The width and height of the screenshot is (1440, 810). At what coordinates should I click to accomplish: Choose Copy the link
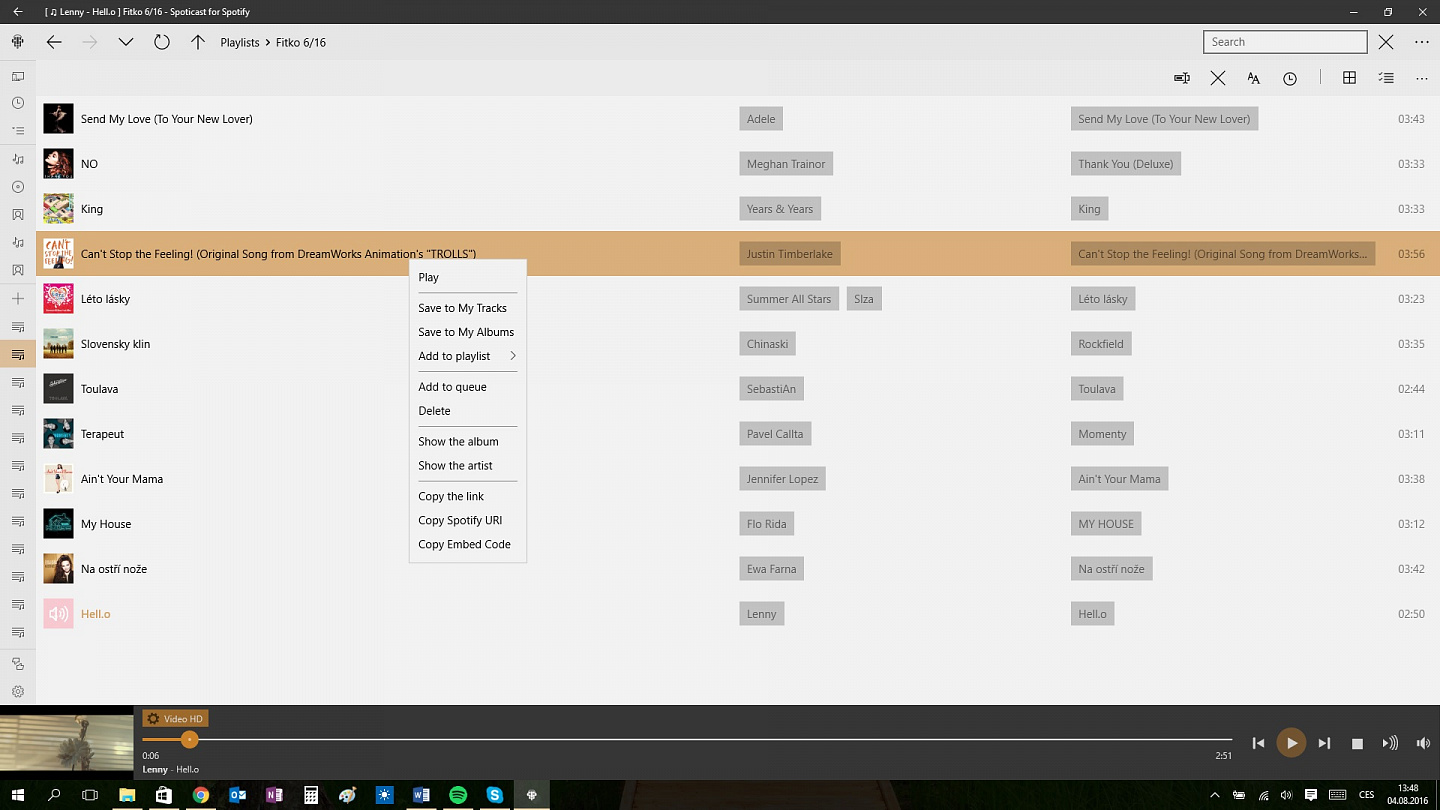pyautogui.click(x=468, y=496)
